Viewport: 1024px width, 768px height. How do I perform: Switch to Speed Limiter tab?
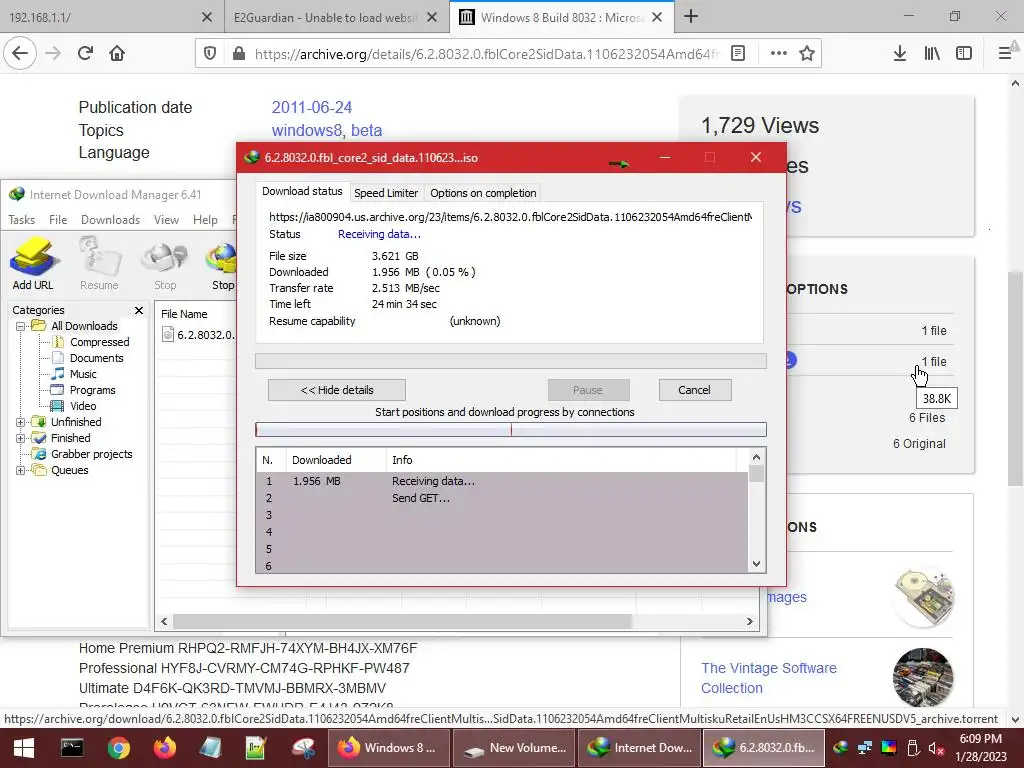tap(386, 193)
